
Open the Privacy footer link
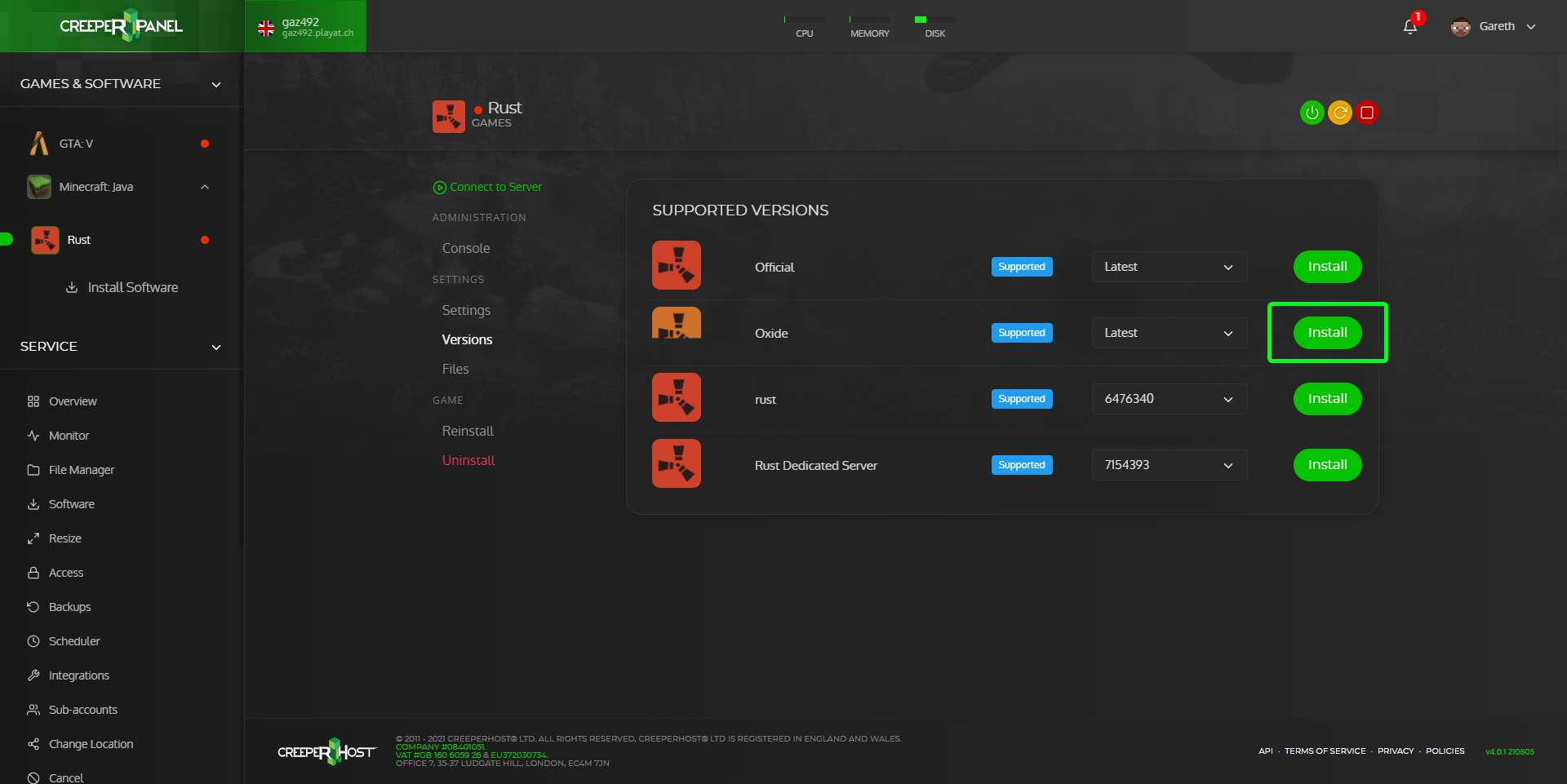1396,751
